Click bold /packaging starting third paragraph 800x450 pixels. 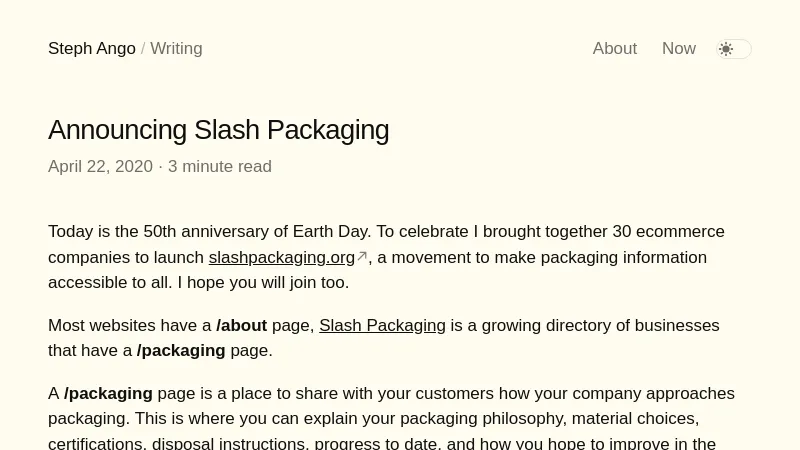[108, 394]
